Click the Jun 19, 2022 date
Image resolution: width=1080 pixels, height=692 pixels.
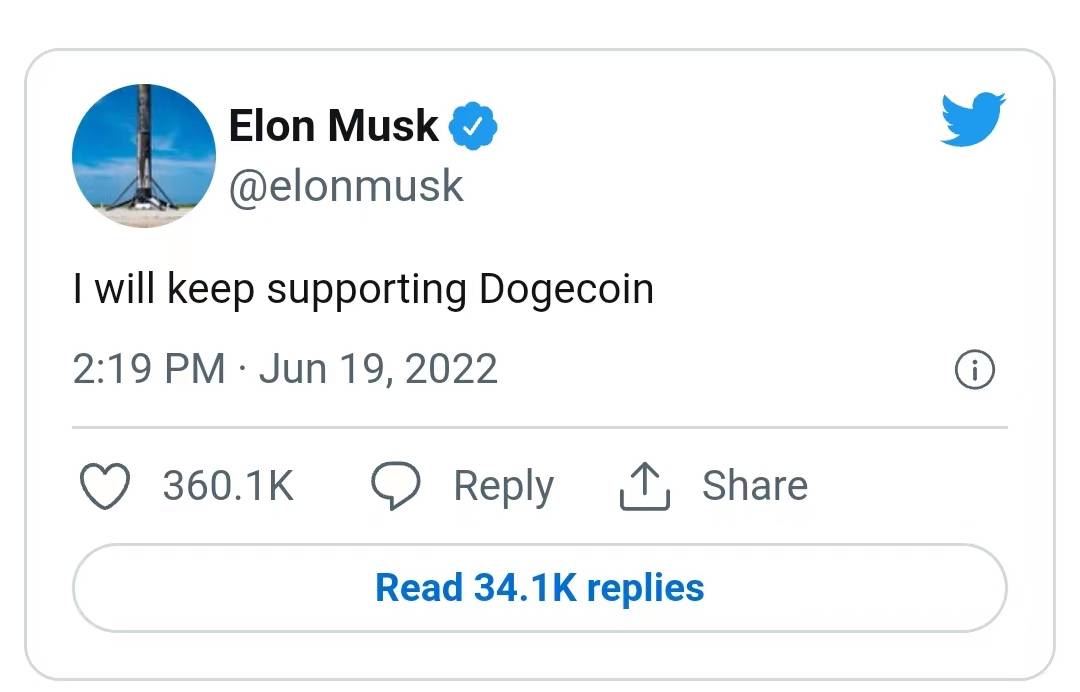(378, 369)
